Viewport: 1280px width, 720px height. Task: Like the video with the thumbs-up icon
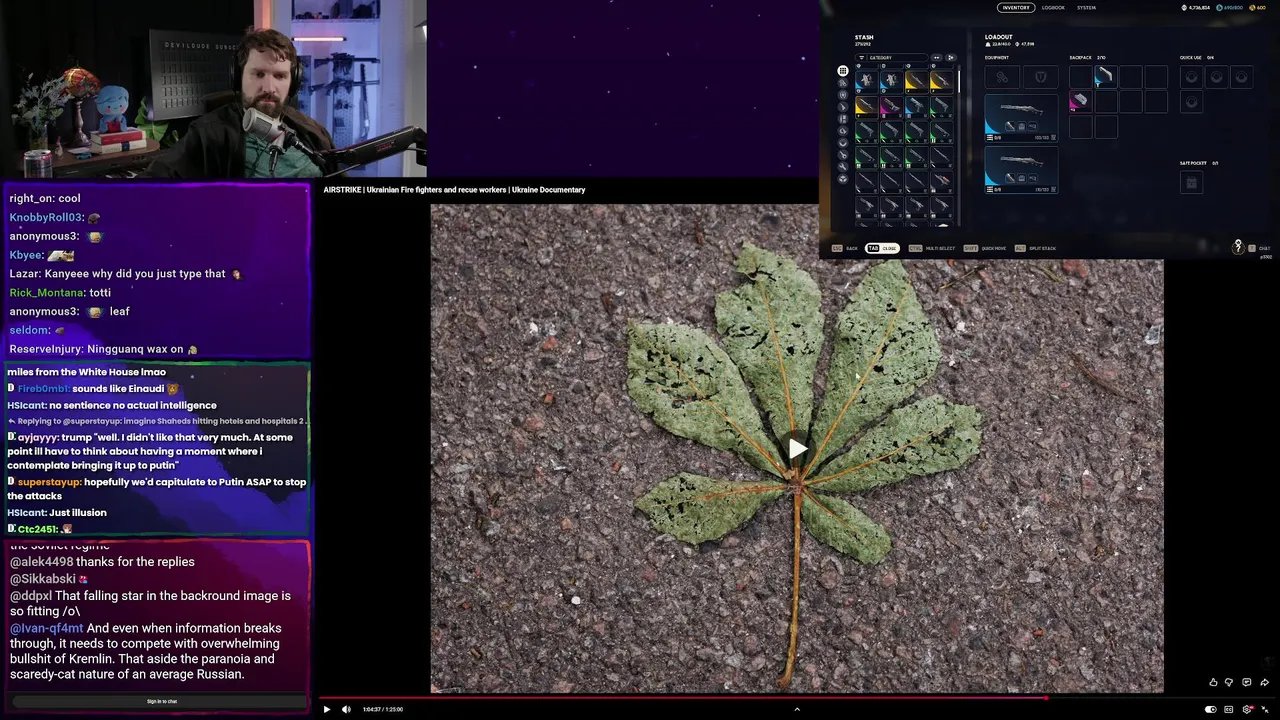pos(1213,682)
